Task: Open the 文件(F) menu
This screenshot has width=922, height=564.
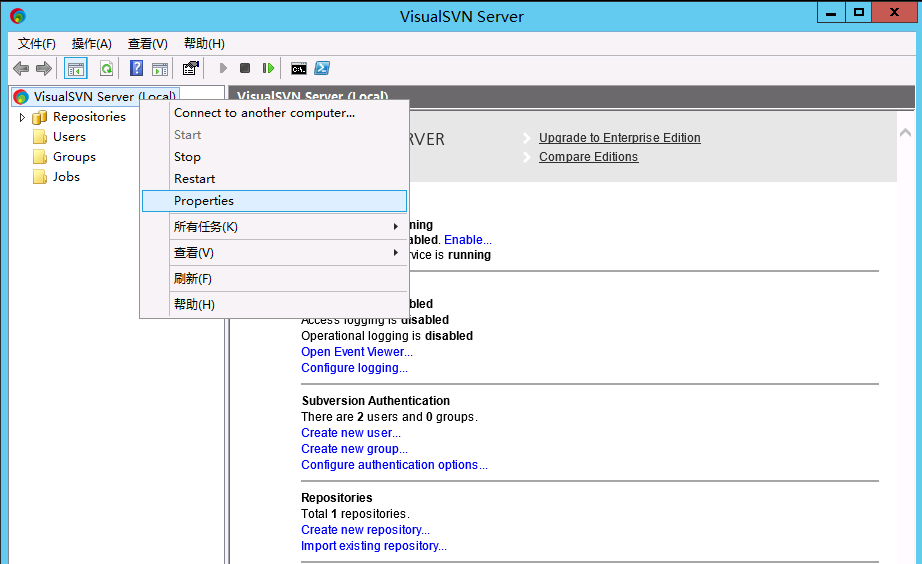Action: pyautogui.click(x=36, y=44)
